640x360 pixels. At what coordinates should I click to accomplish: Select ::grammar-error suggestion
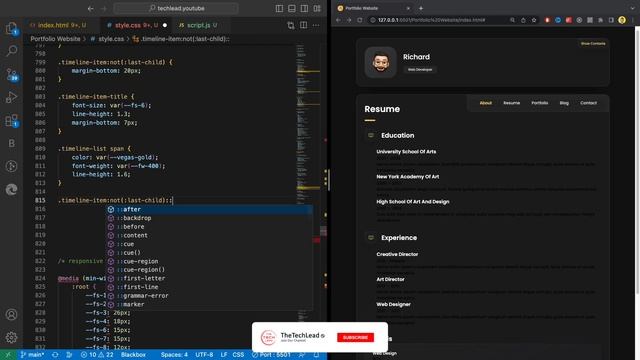tap(209, 296)
